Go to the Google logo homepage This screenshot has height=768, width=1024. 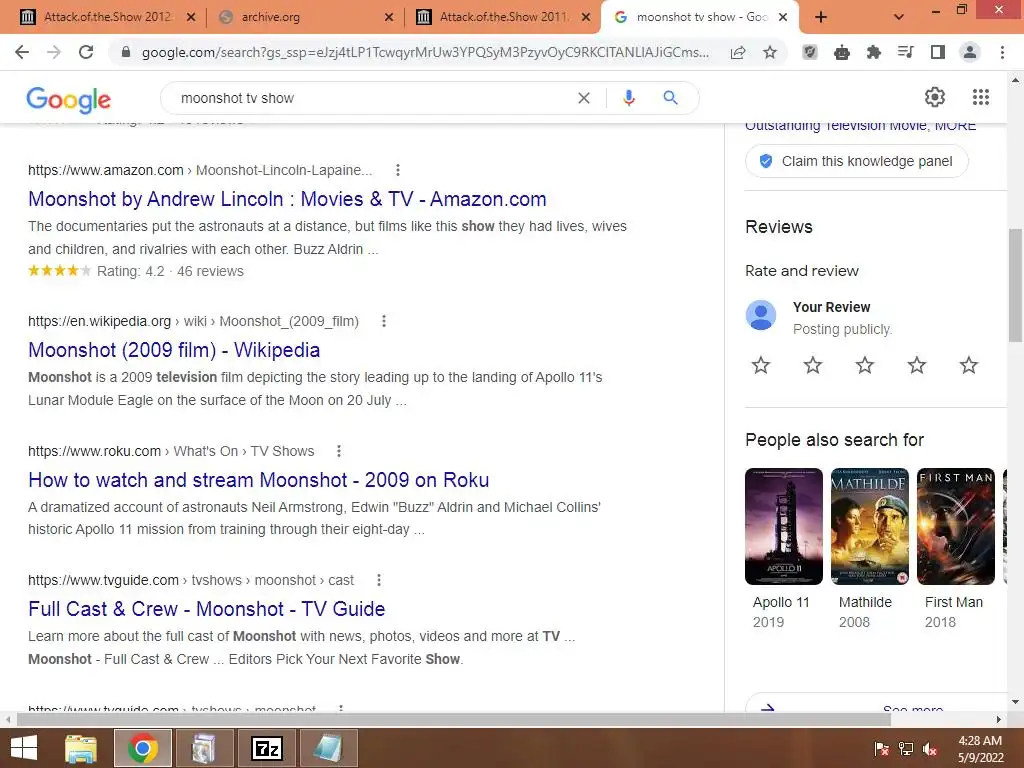pos(69,99)
